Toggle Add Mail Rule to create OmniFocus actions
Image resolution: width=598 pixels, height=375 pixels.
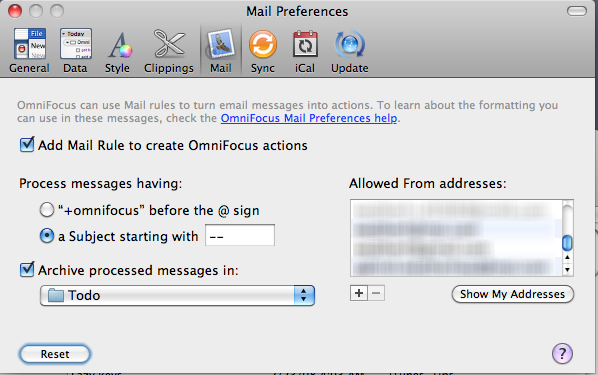(27, 145)
